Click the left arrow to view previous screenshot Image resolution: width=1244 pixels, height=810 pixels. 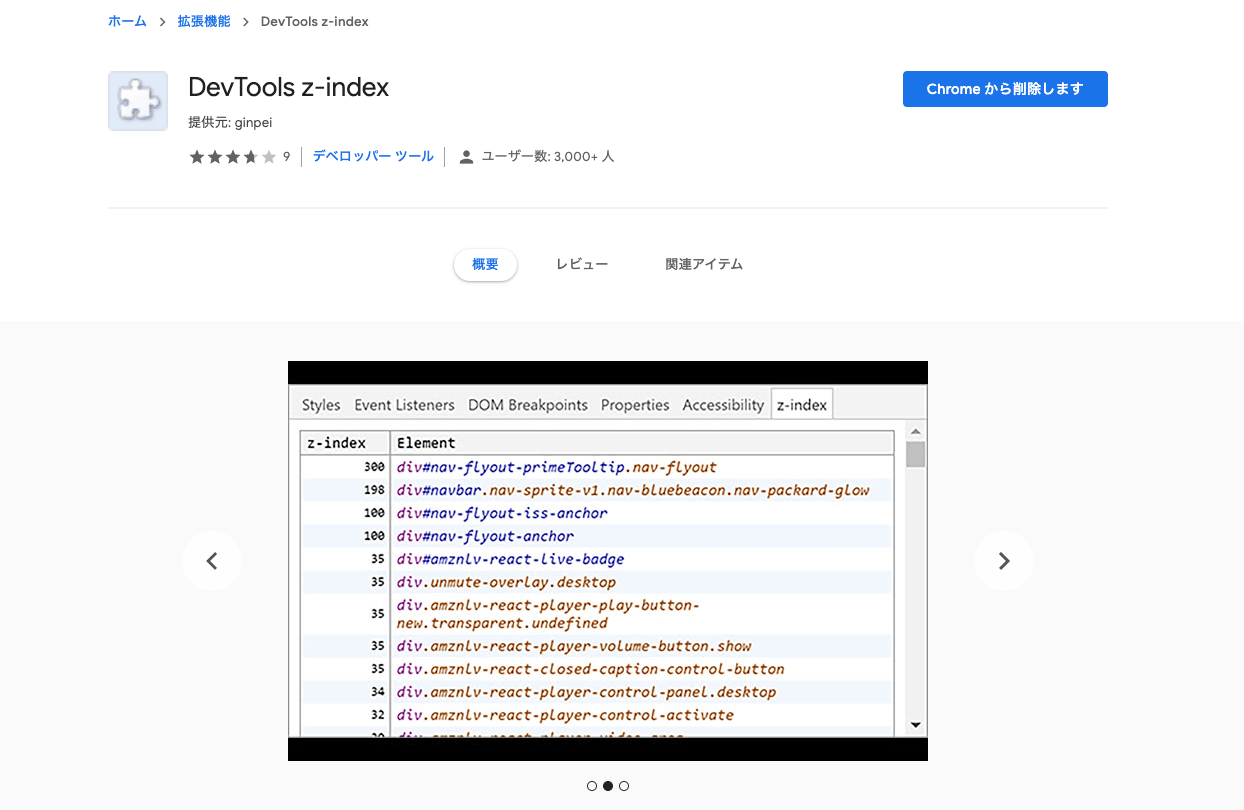tap(212, 561)
